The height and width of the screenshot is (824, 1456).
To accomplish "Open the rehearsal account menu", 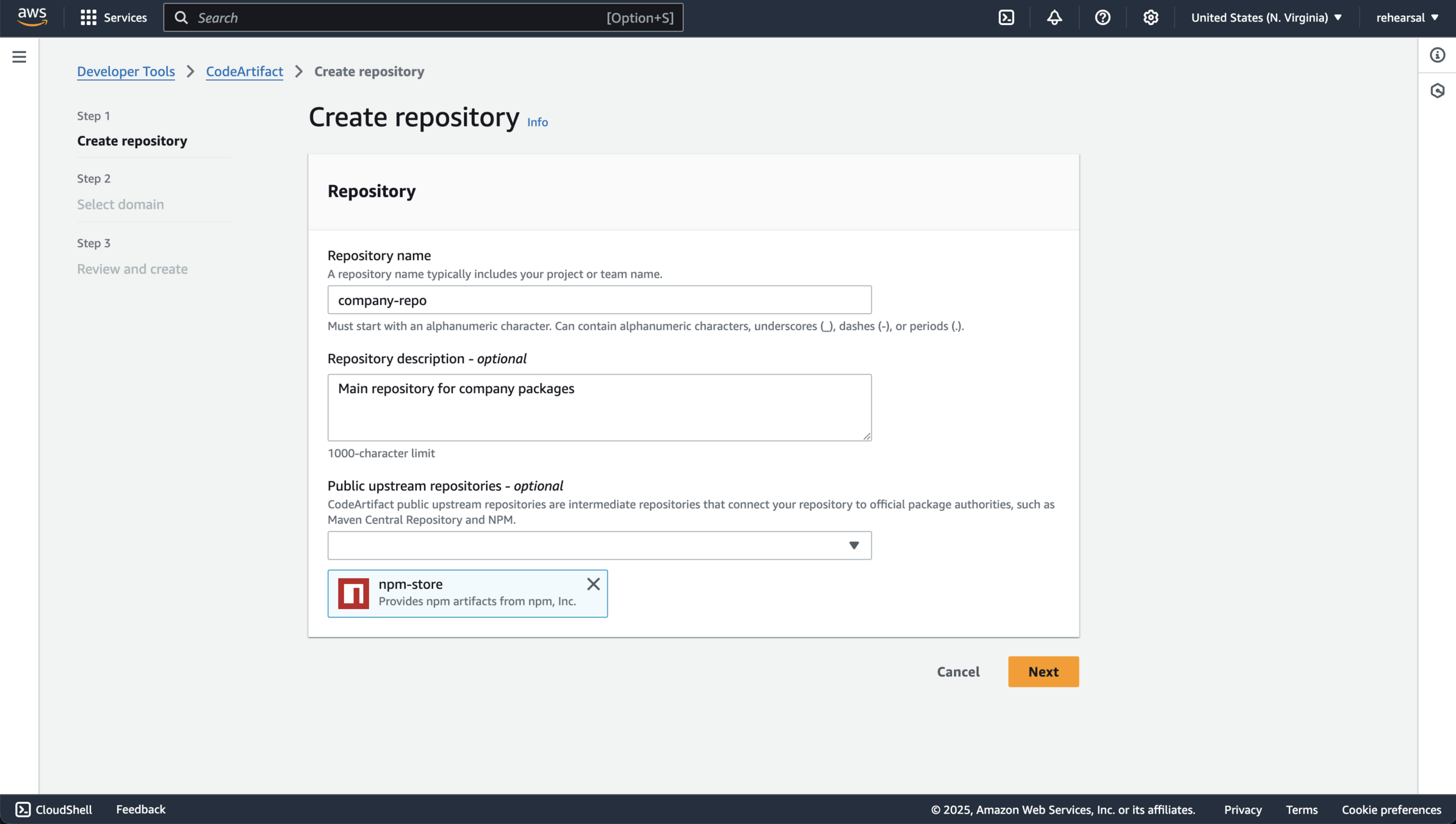I will coord(1407,17).
